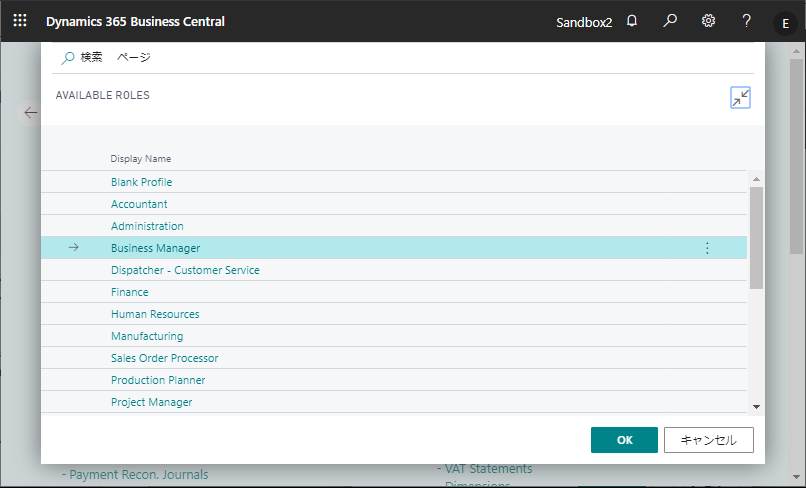The image size is (806, 488).
Task: Select the Accountant role
Action: (x=139, y=204)
